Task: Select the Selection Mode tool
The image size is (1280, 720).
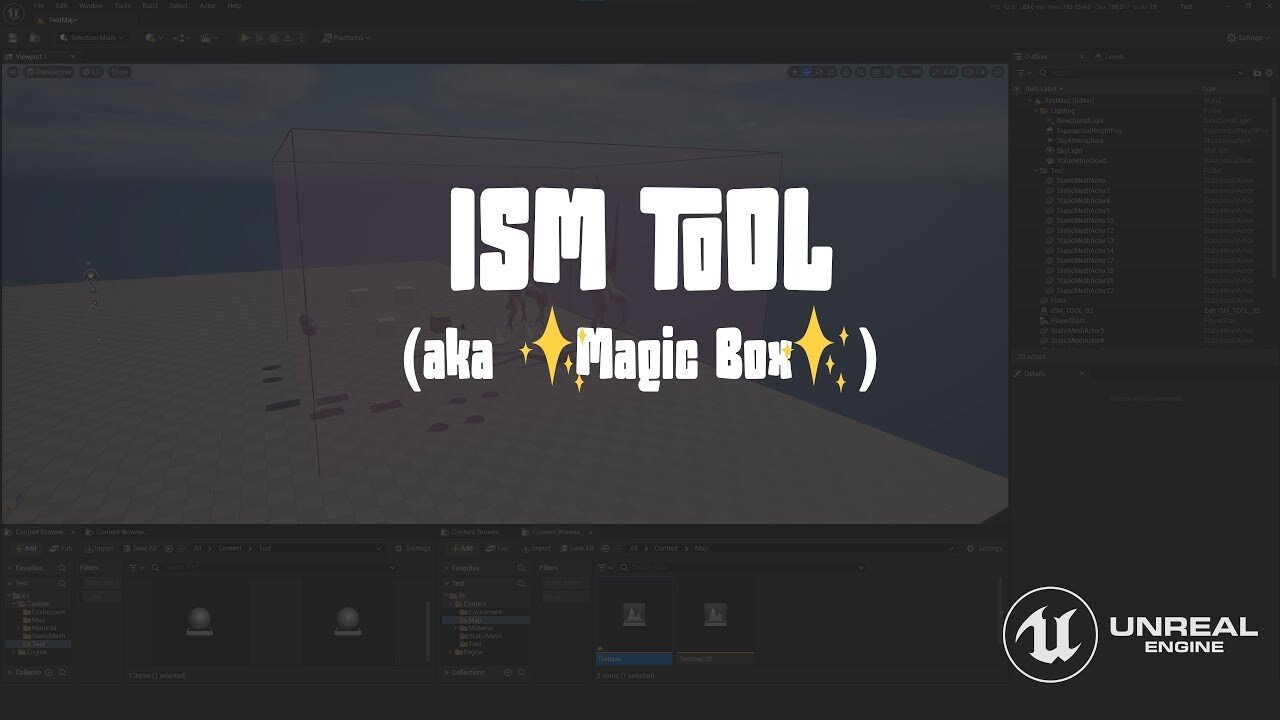Action: tap(91, 37)
